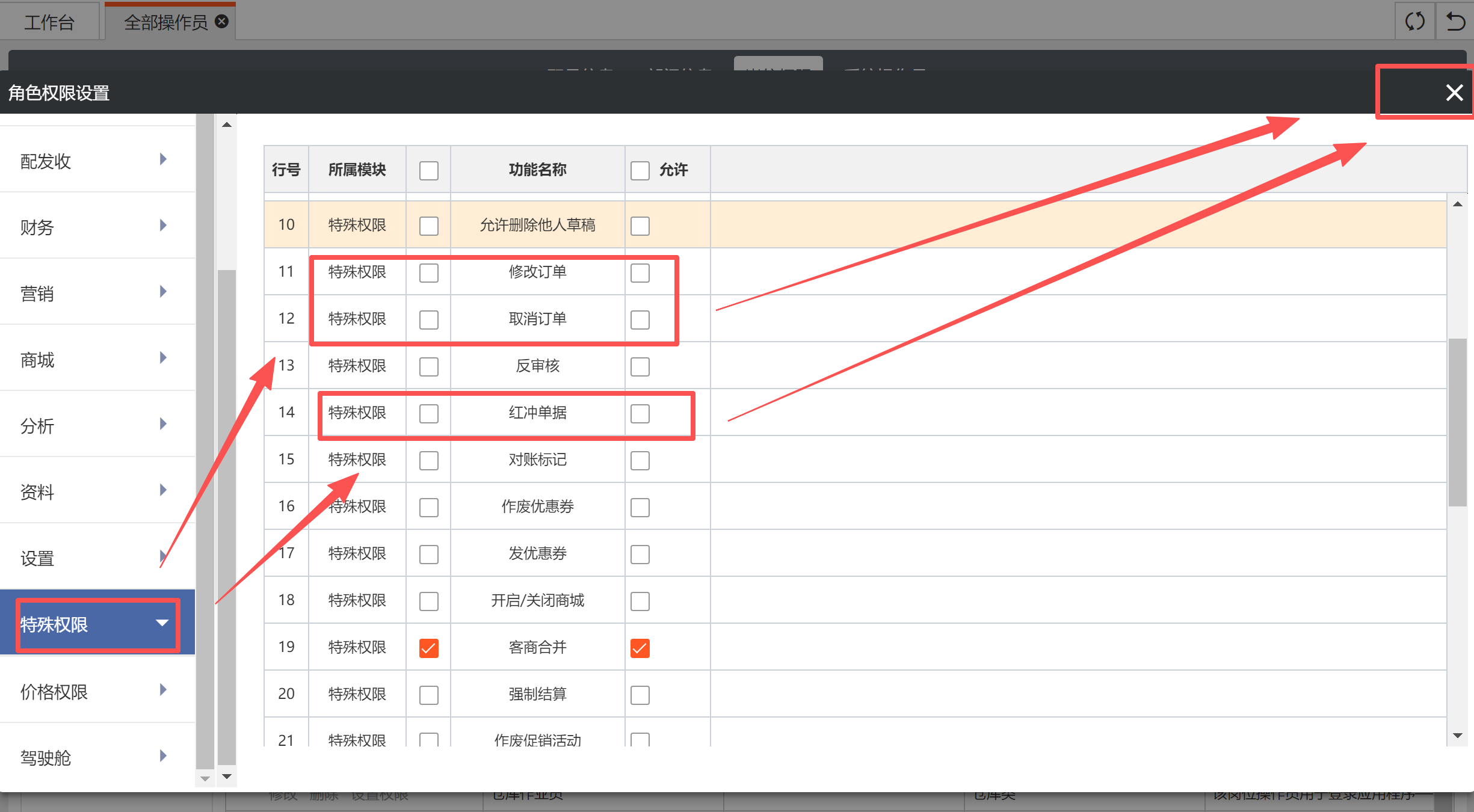Expand the 价格权限 menu section
This screenshot has height=812, width=1474.
tap(97, 691)
